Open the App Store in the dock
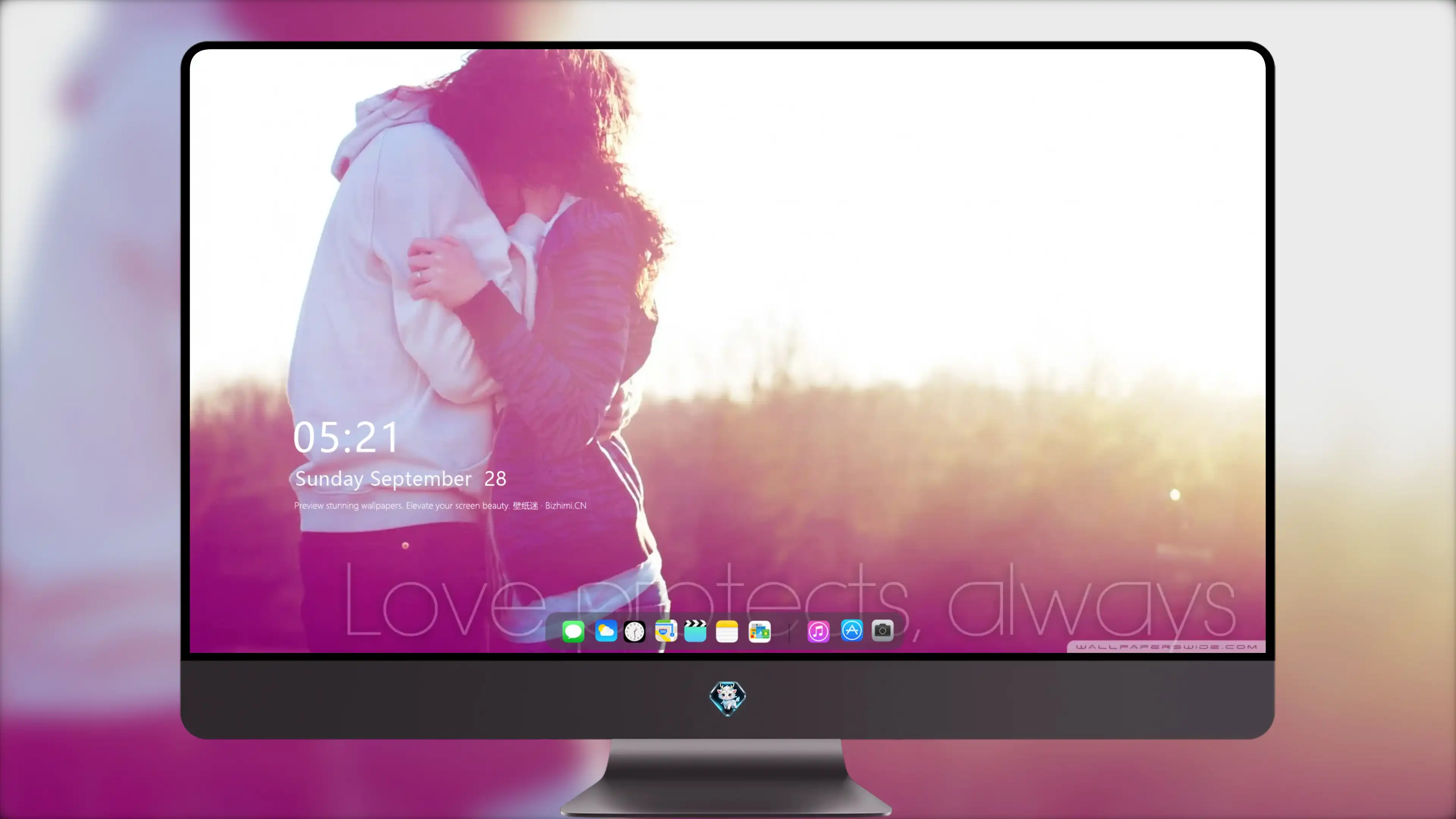1456x819 pixels. pos(852,630)
